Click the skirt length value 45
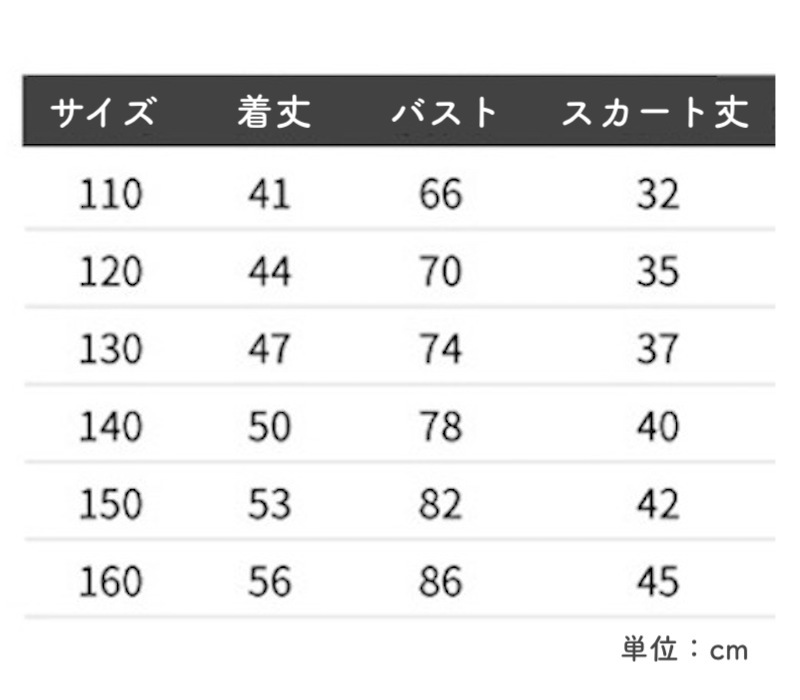 coord(658,582)
